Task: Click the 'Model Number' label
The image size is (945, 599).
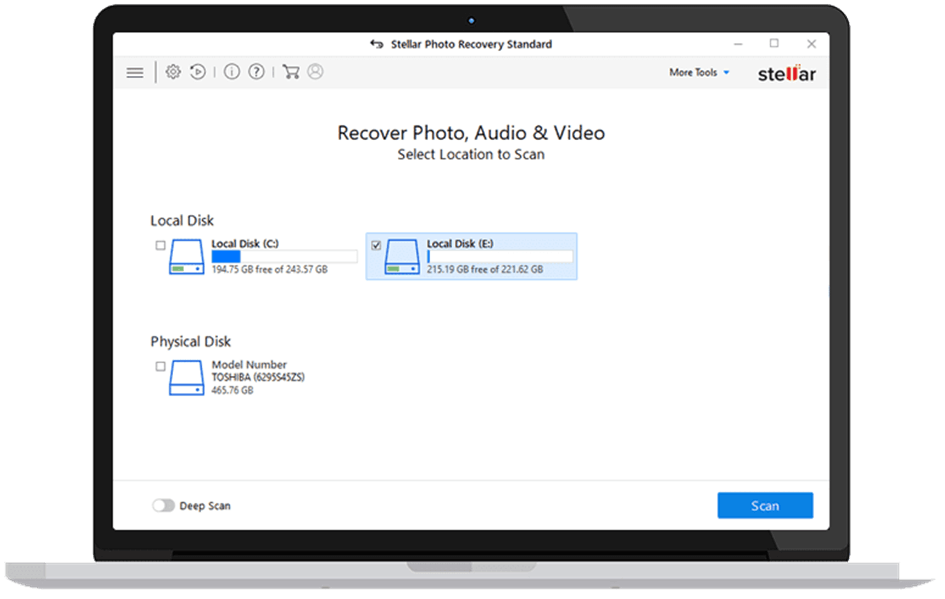Action: click(249, 365)
